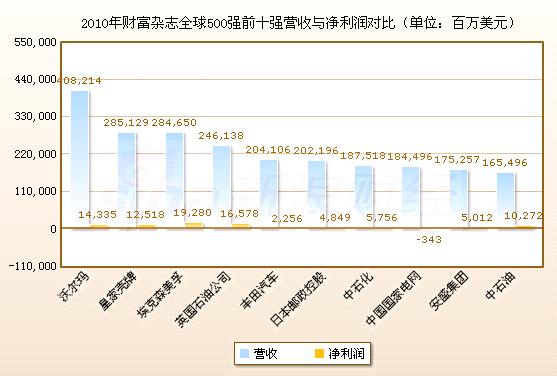Screen dimensions: 557x376
Task: Click the -343 net profit label
Action: coord(429,240)
